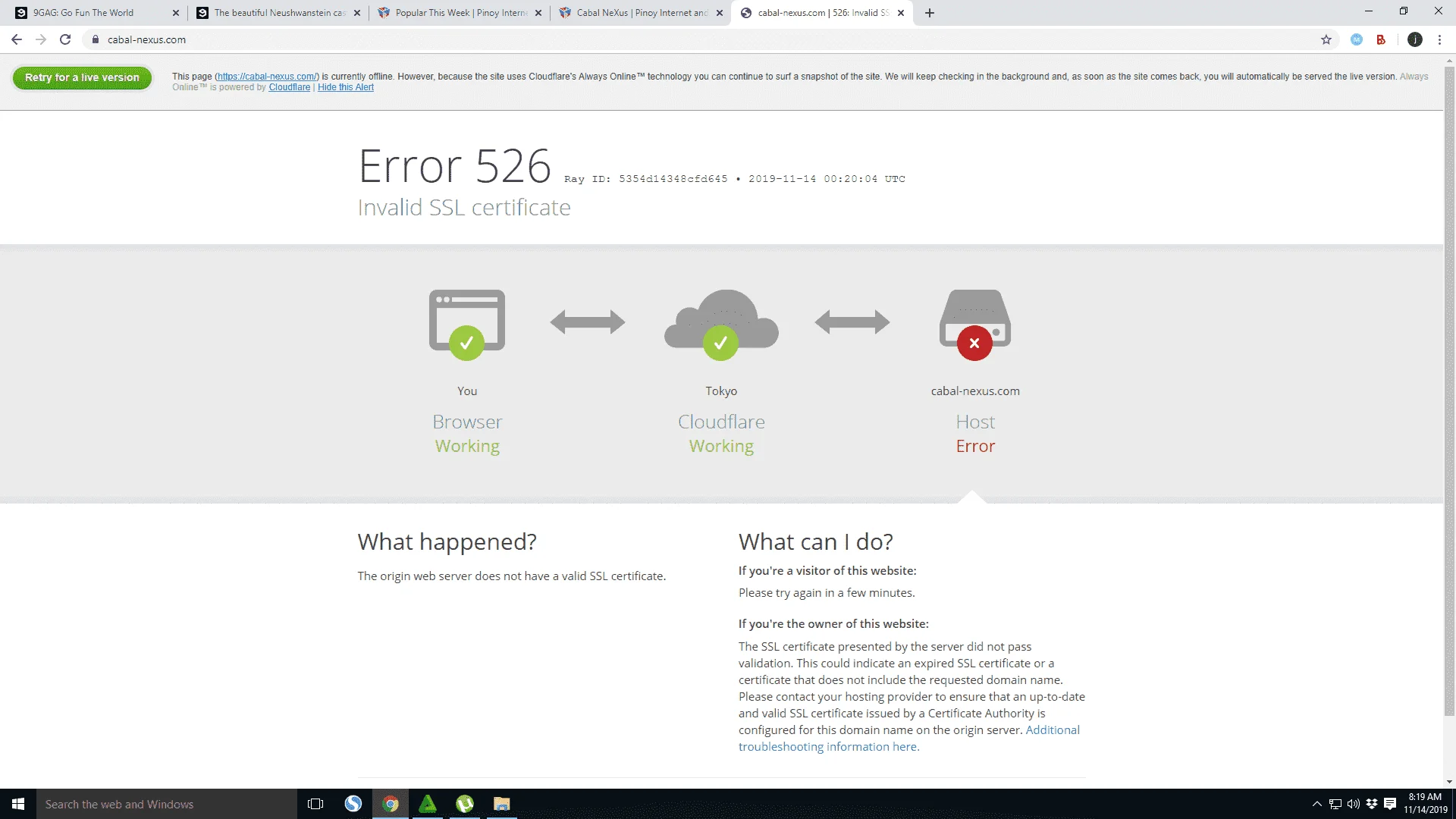Open the red B extension icon

1381,39
